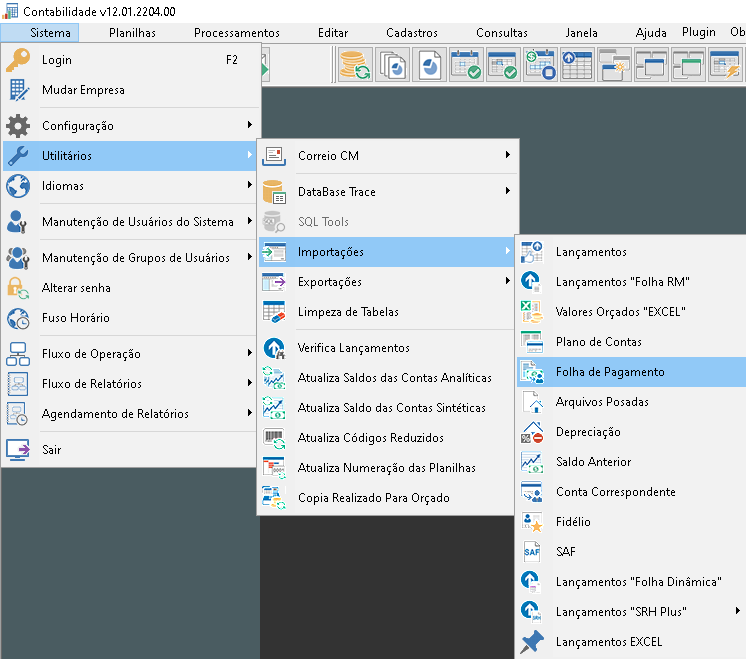Click the flowchart icon beside Fluxo de Operação

point(18,354)
